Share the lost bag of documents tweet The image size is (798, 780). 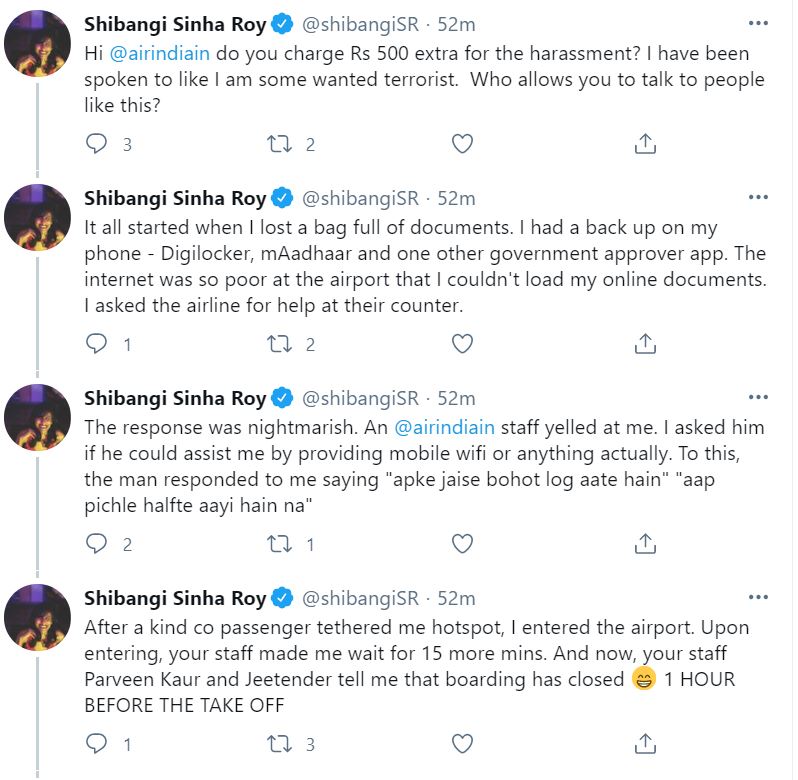coord(646,344)
